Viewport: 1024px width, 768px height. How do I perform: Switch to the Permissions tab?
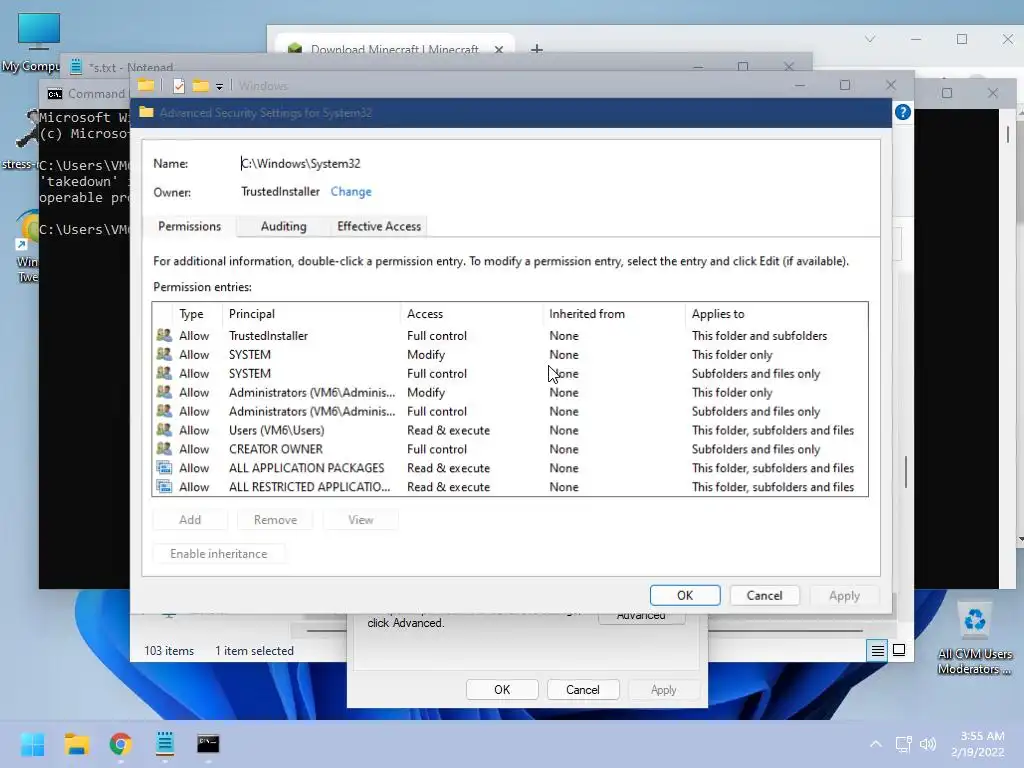click(189, 226)
